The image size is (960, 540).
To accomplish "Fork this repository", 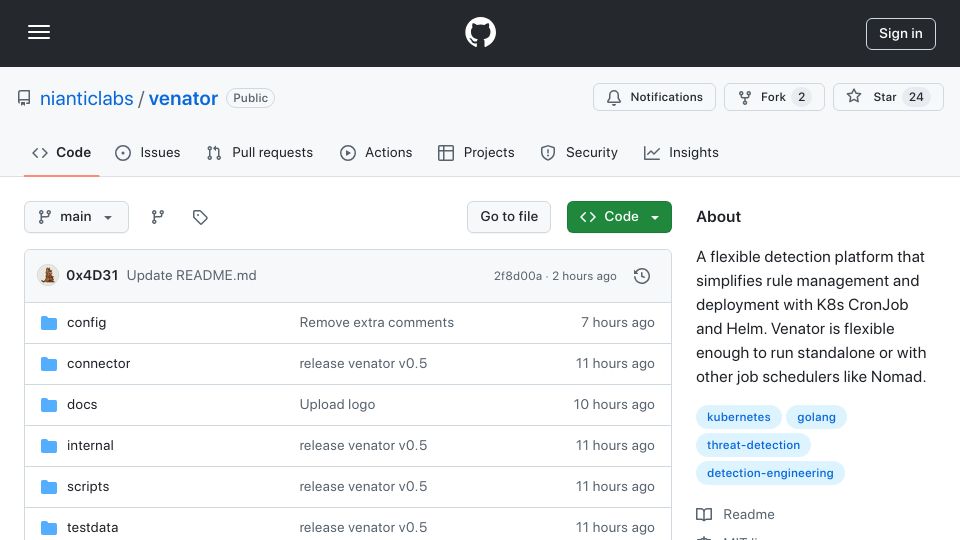I will point(774,97).
